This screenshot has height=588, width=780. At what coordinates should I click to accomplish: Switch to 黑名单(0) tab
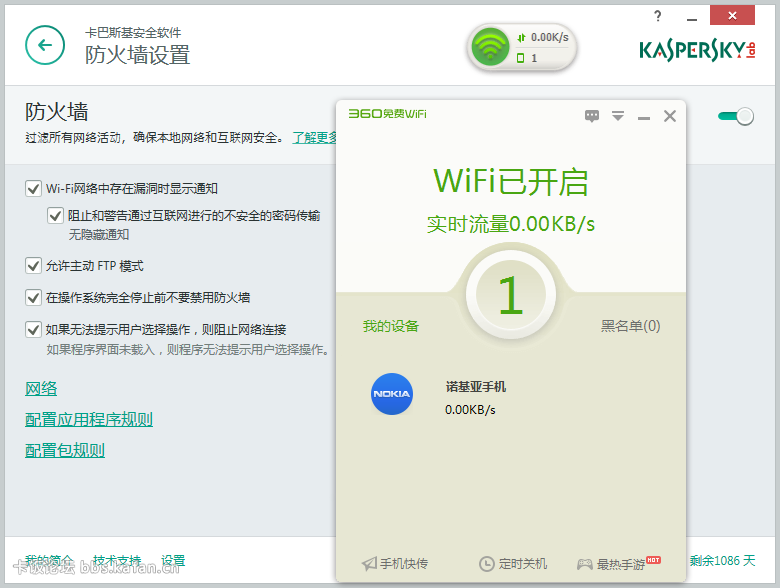630,326
